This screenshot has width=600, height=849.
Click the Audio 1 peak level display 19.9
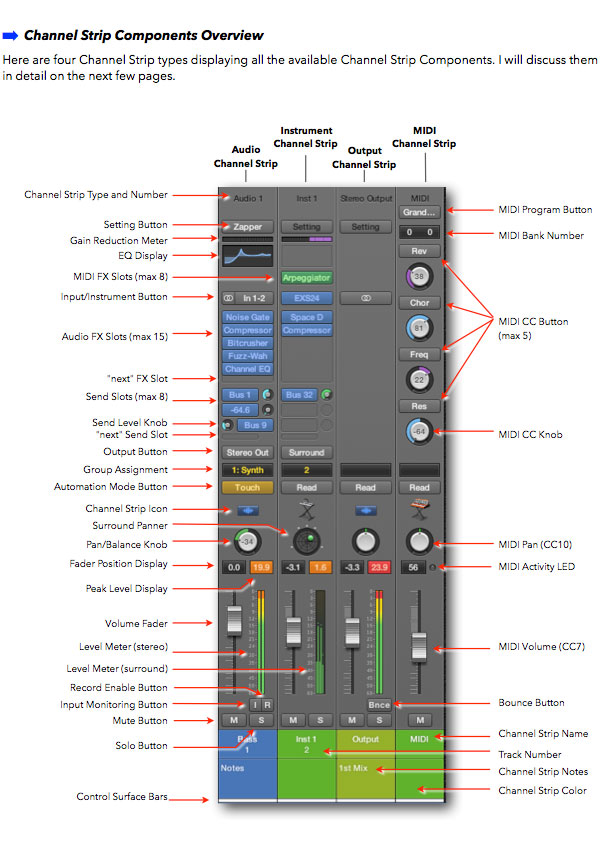pyautogui.click(x=261, y=567)
